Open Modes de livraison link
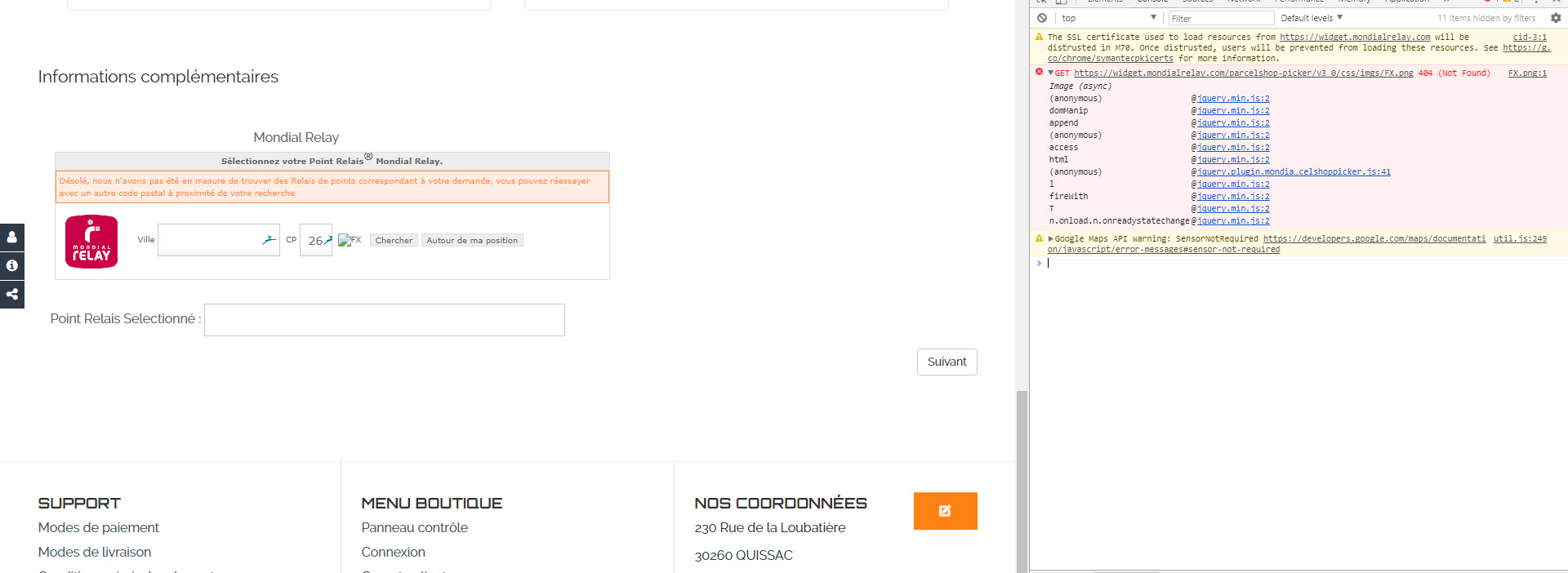Screen dimensions: 1568x573 point(95,552)
